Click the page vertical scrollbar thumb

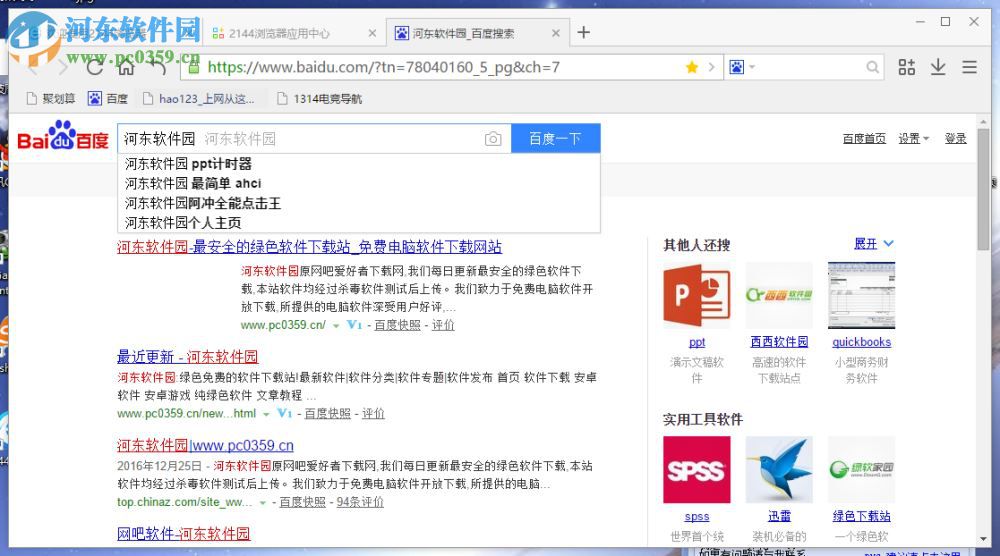(983, 189)
